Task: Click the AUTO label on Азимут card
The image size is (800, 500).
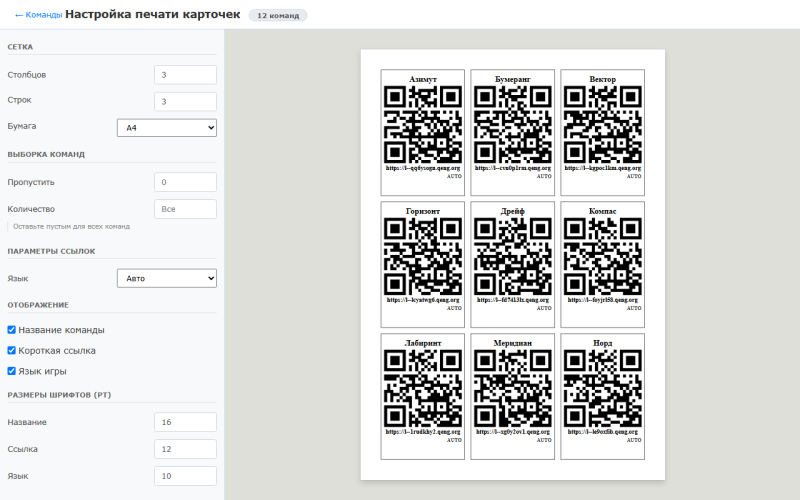Action: [x=454, y=176]
